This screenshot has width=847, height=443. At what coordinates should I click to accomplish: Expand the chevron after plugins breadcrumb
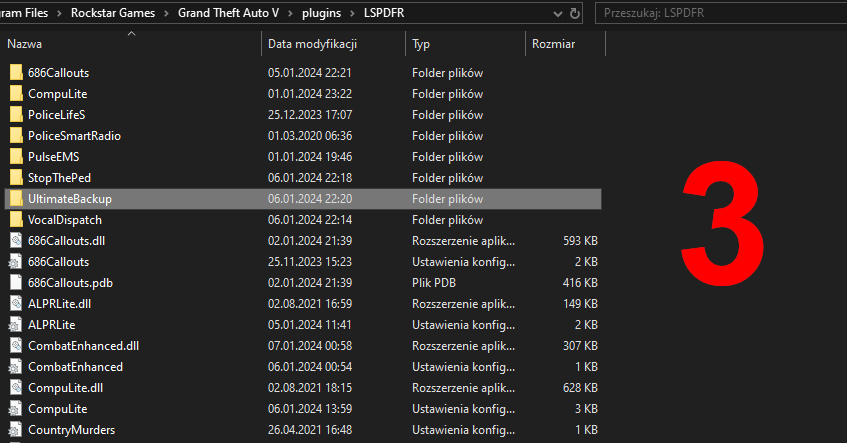click(352, 13)
